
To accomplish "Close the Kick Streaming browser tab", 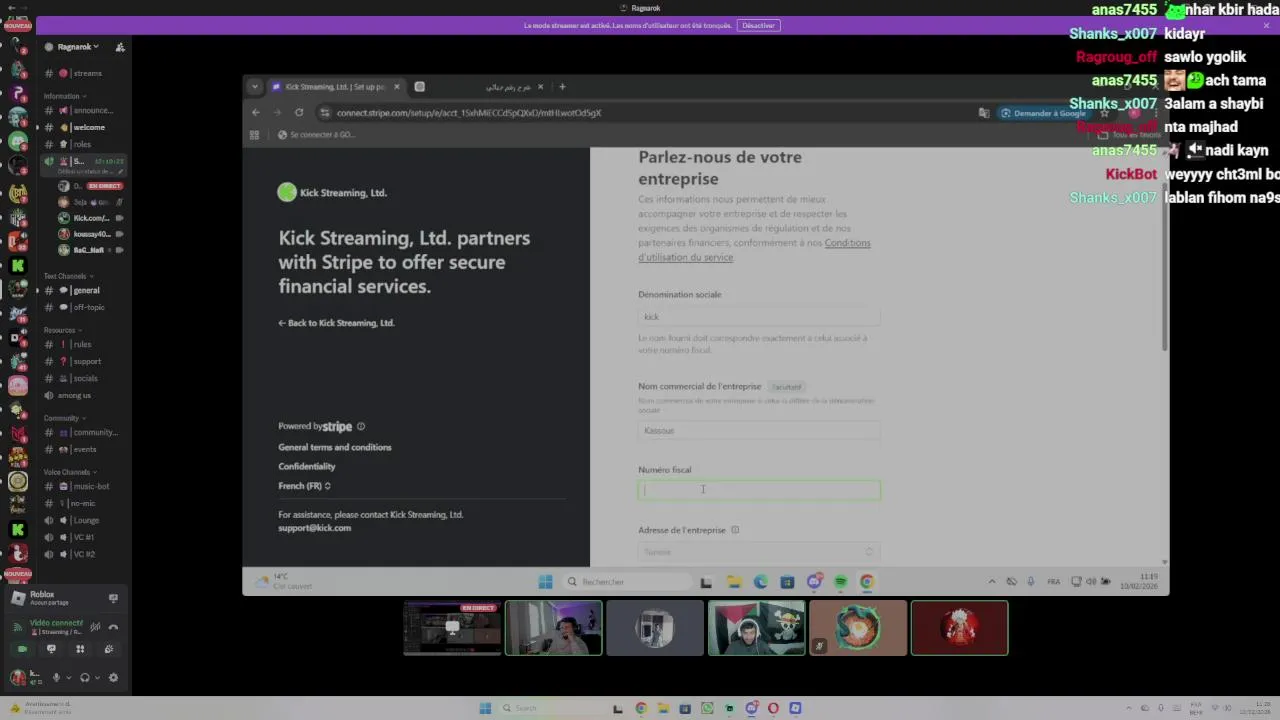I will tap(397, 87).
